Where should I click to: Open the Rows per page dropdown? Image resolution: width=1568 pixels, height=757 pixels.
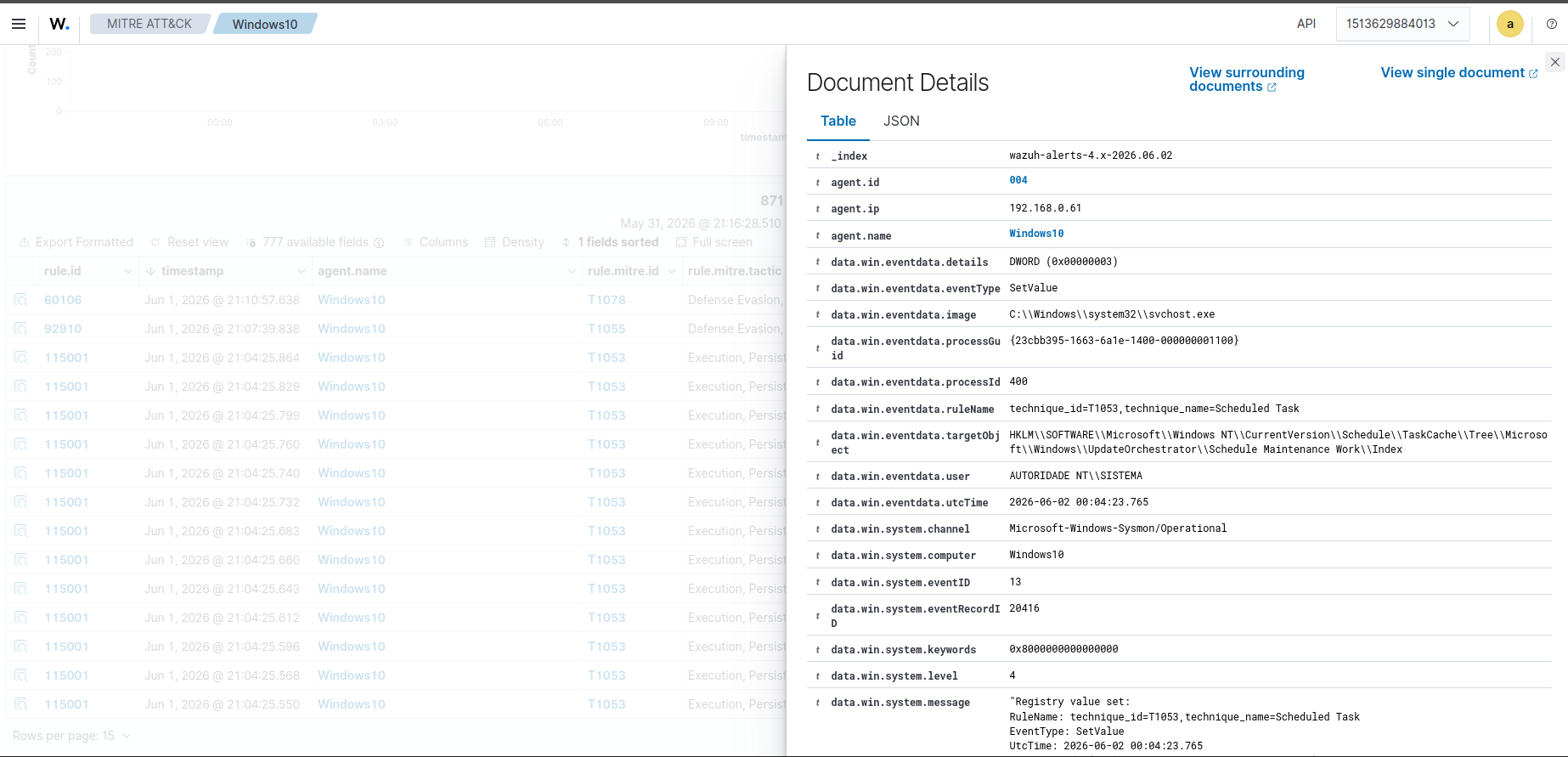(x=72, y=736)
